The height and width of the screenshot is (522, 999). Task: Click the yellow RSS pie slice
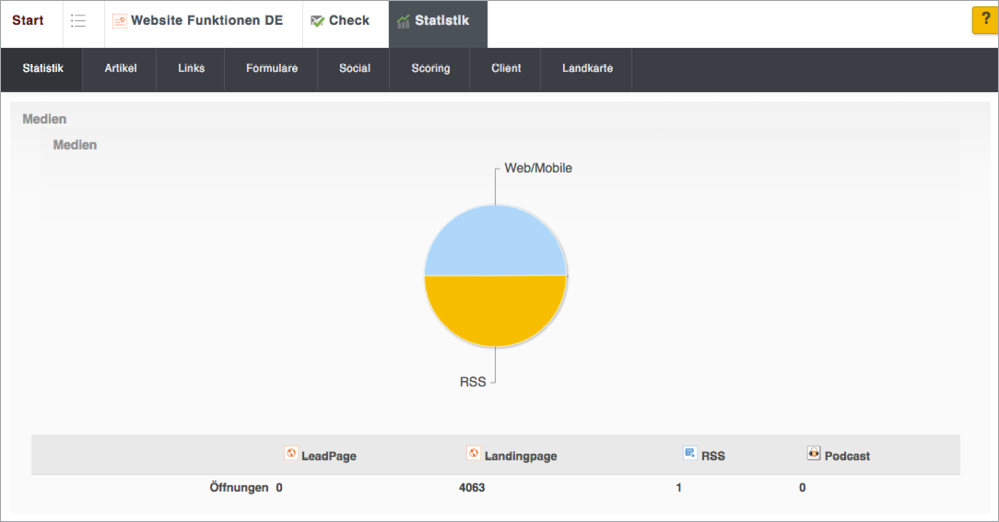pyautogui.click(x=495, y=312)
